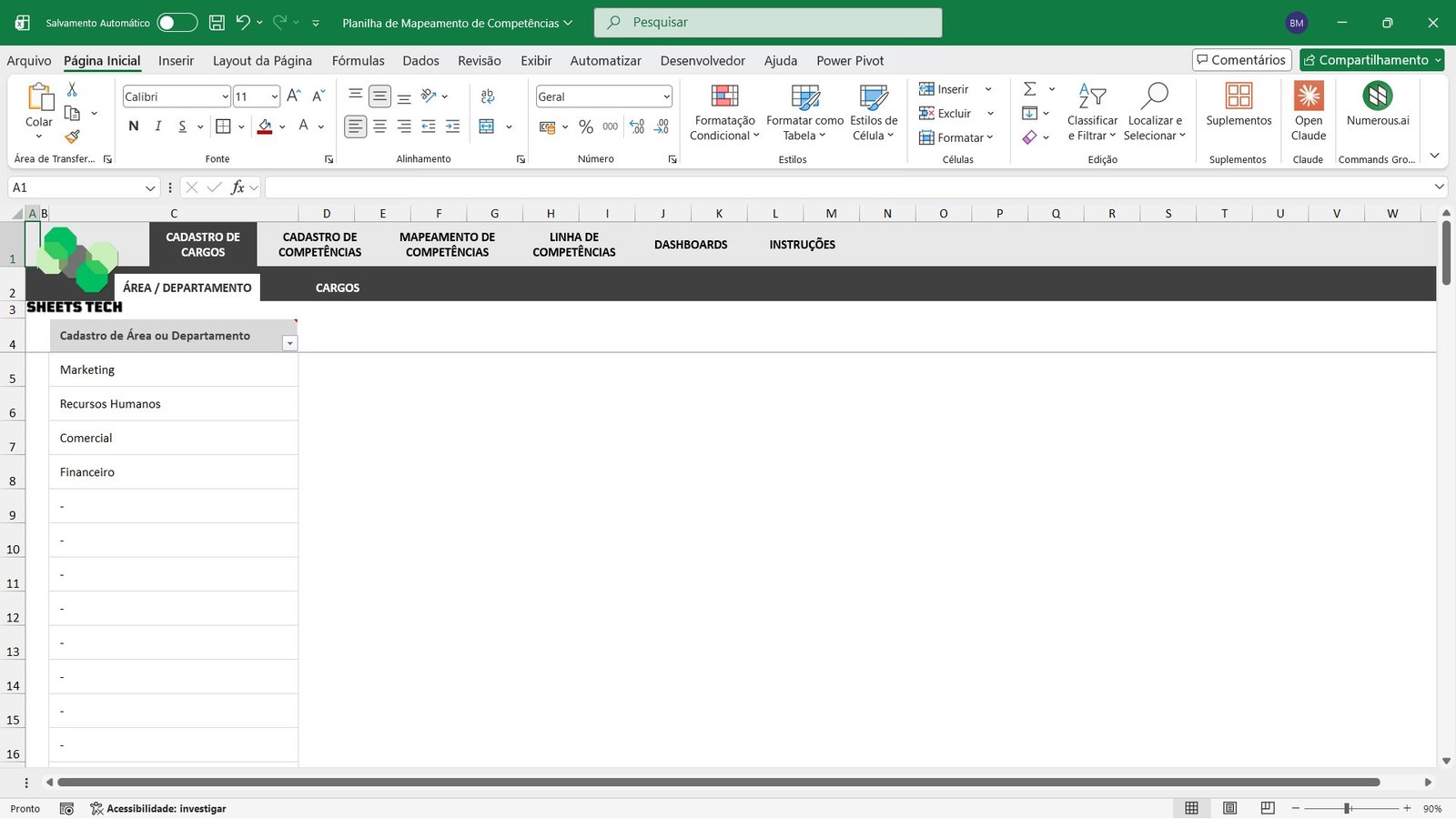The image size is (1456, 819).
Task: Apply percent number format
Action: click(x=586, y=126)
